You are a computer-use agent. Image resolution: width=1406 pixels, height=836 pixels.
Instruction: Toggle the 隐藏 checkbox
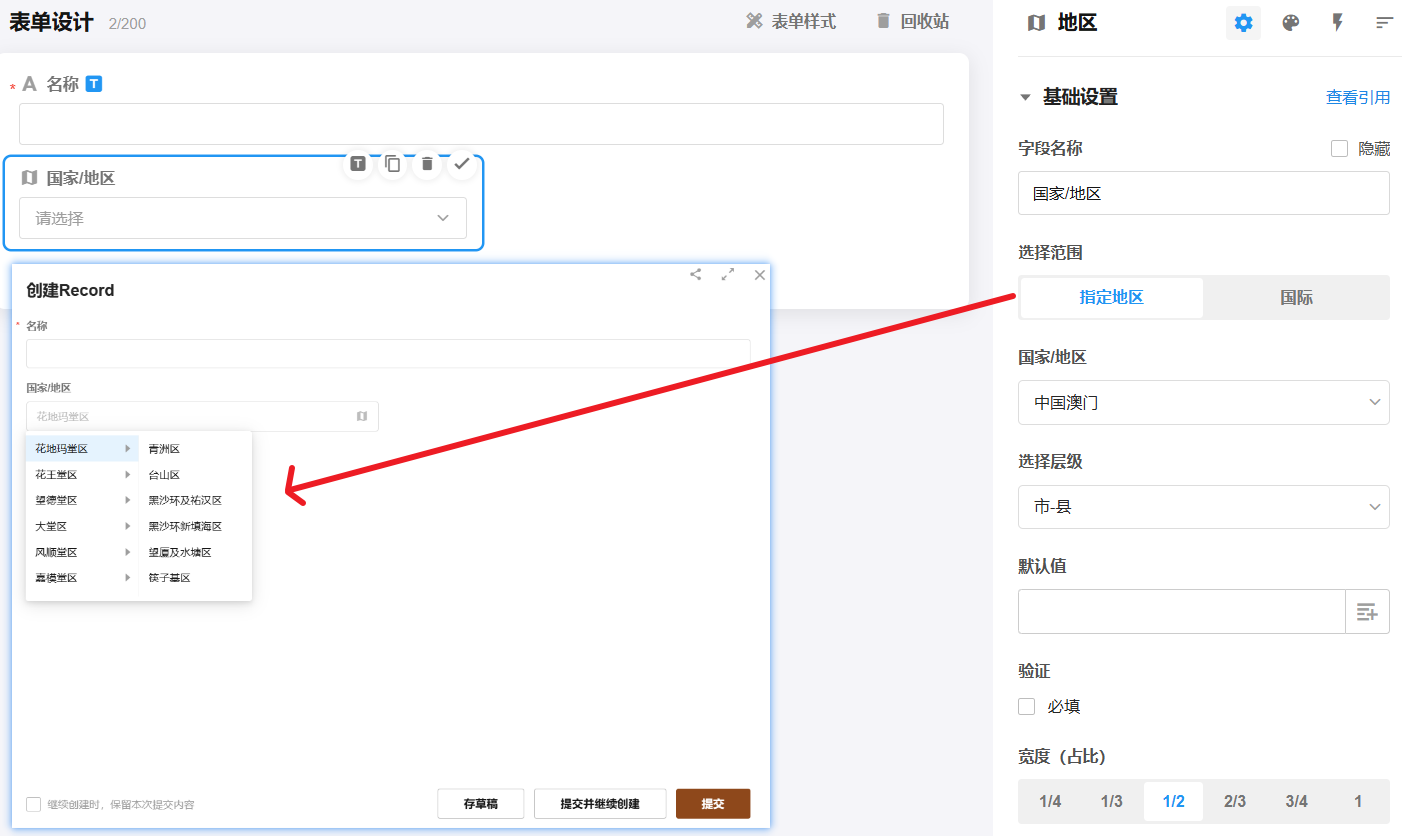[x=1339, y=149]
